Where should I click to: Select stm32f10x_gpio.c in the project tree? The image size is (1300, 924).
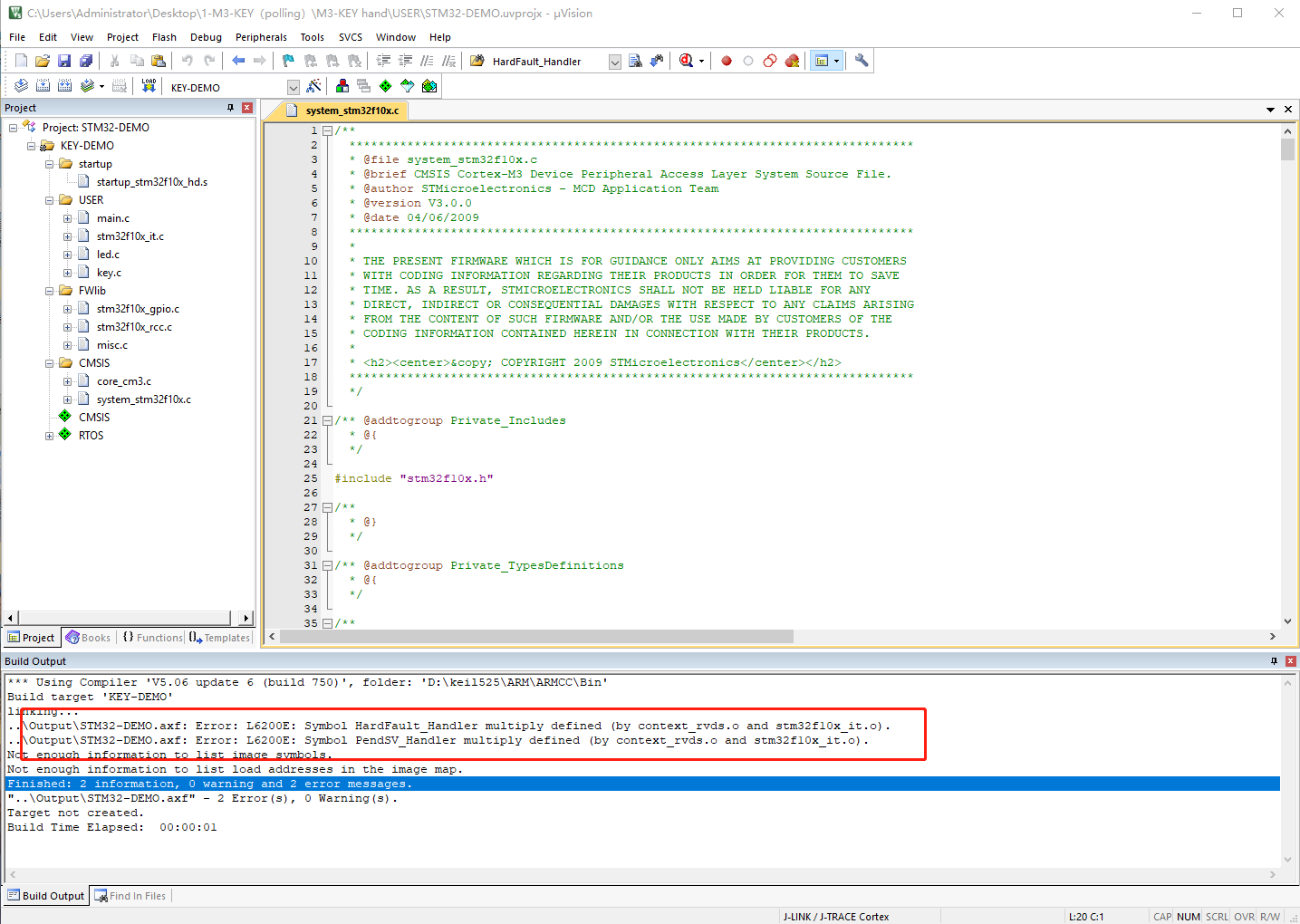pyautogui.click(x=138, y=309)
